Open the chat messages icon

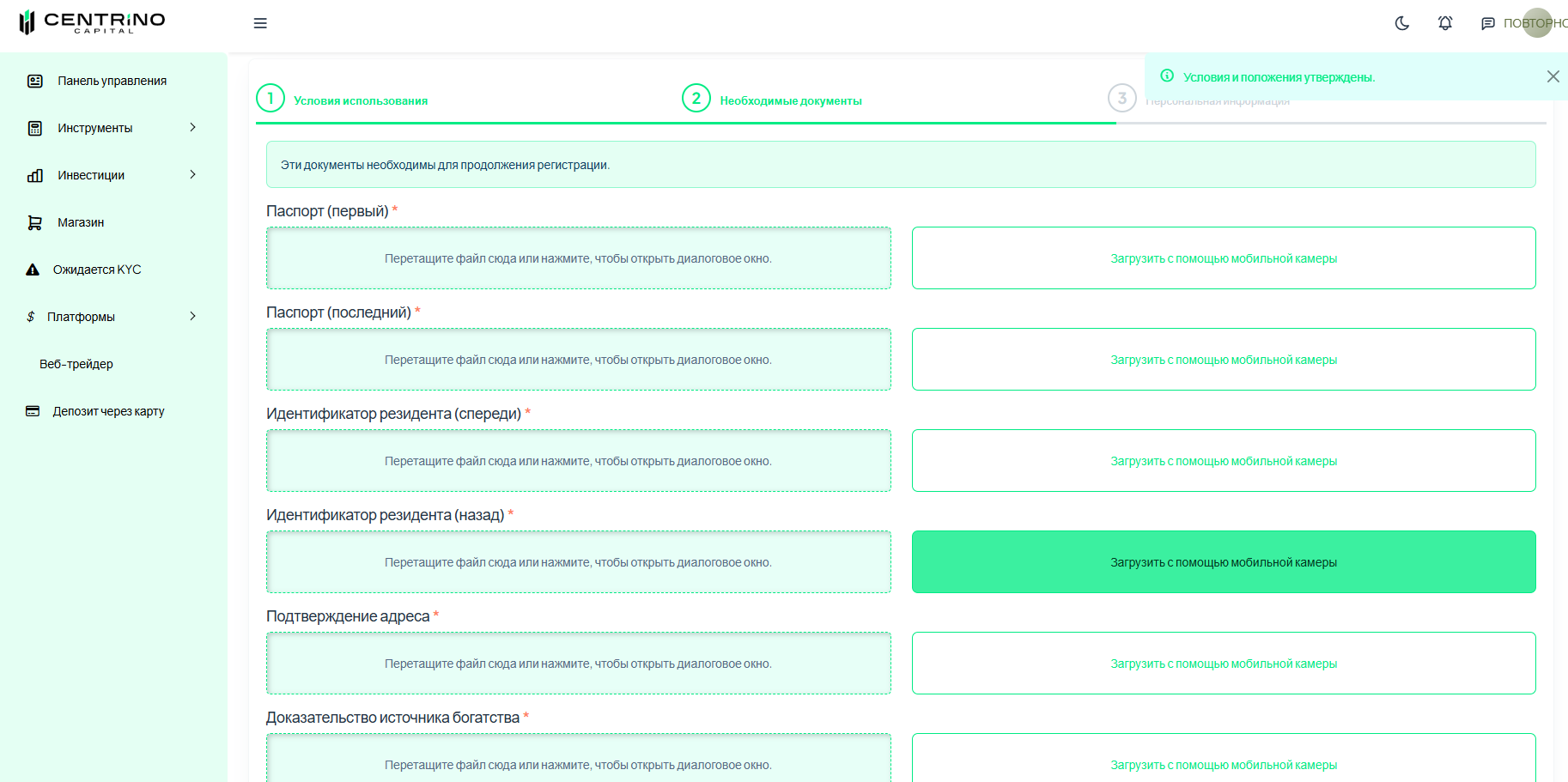point(1488,23)
